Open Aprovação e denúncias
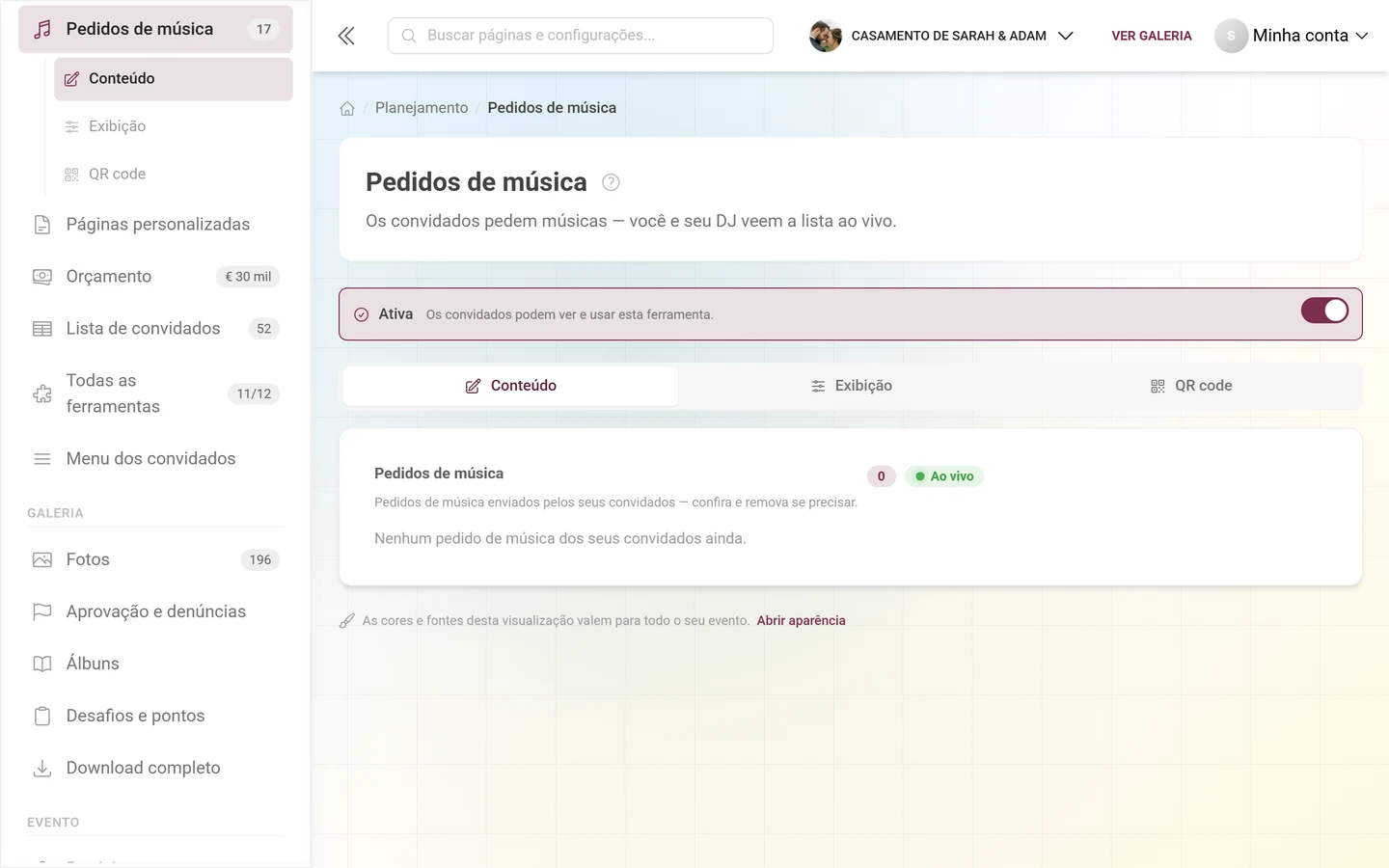This screenshot has width=1389, height=868. click(x=155, y=611)
